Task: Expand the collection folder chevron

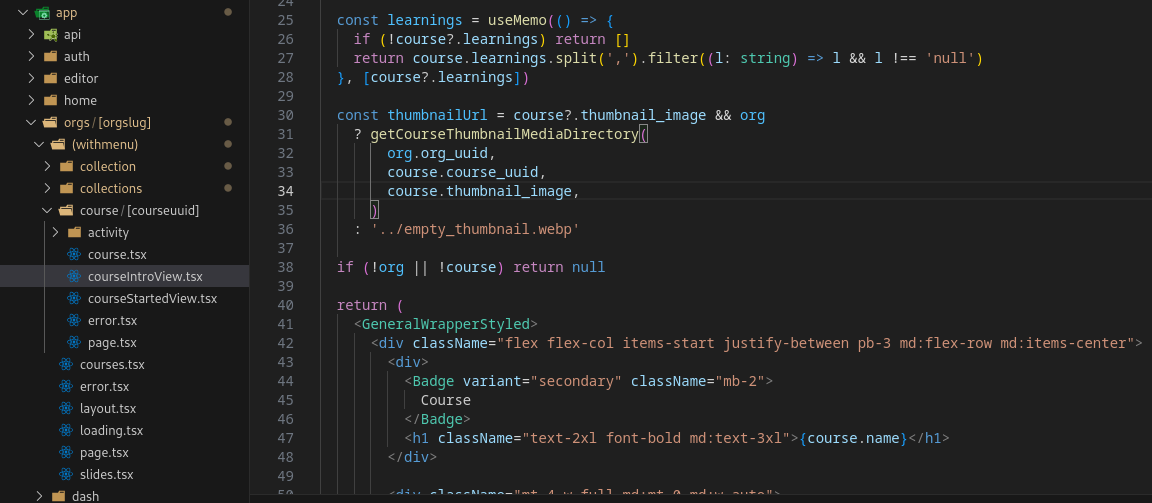Action: pos(47,167)
